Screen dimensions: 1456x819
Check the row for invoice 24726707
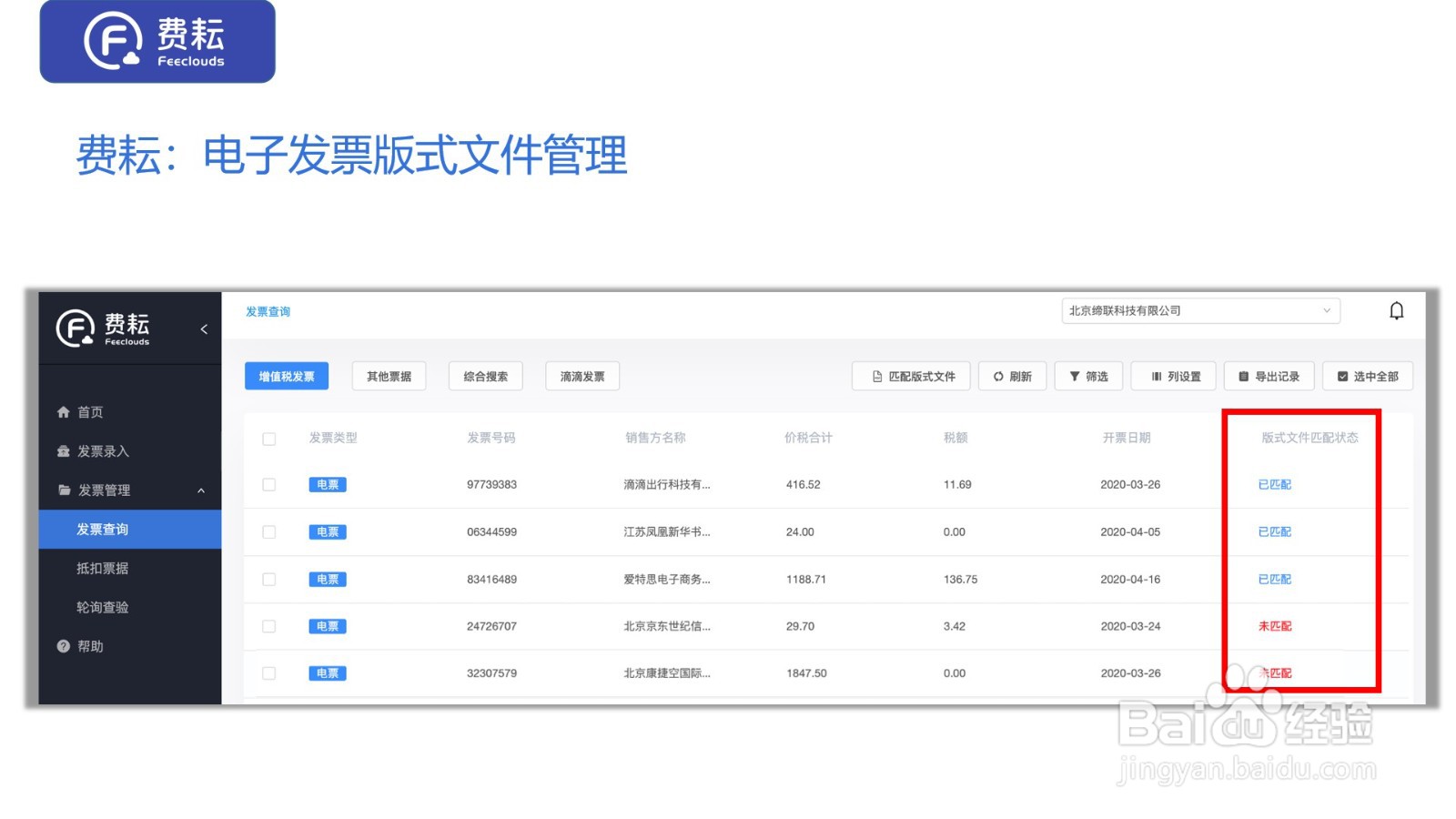coord(268,627)
